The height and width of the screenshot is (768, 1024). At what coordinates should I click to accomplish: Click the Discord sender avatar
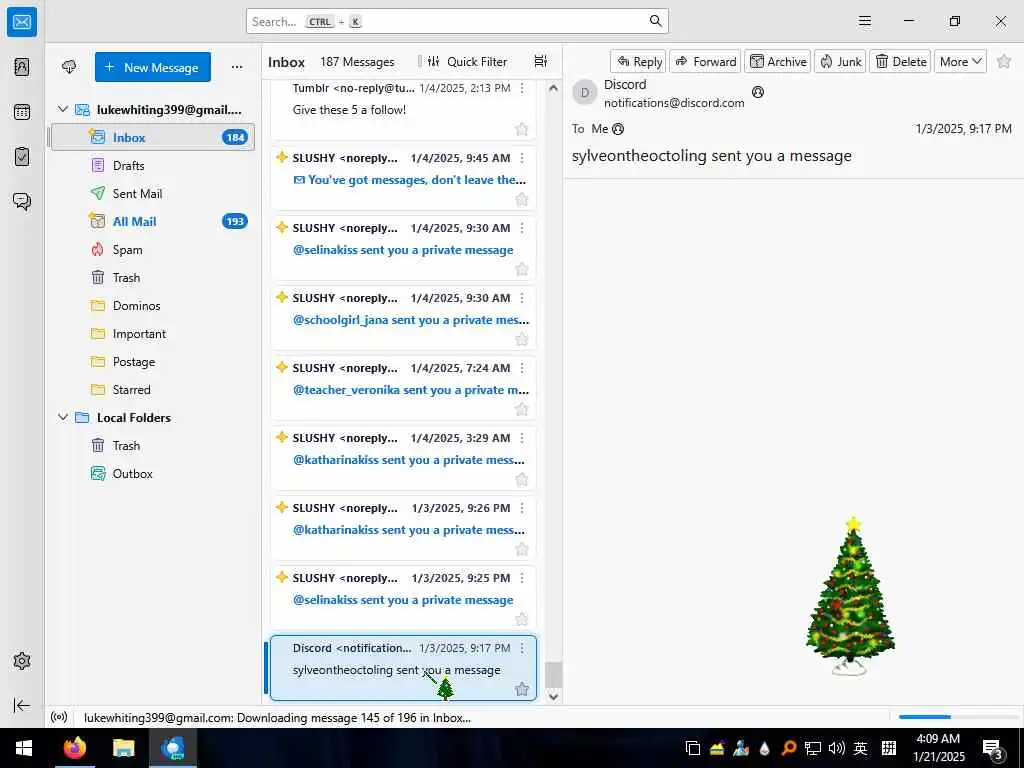click(584, 93)
